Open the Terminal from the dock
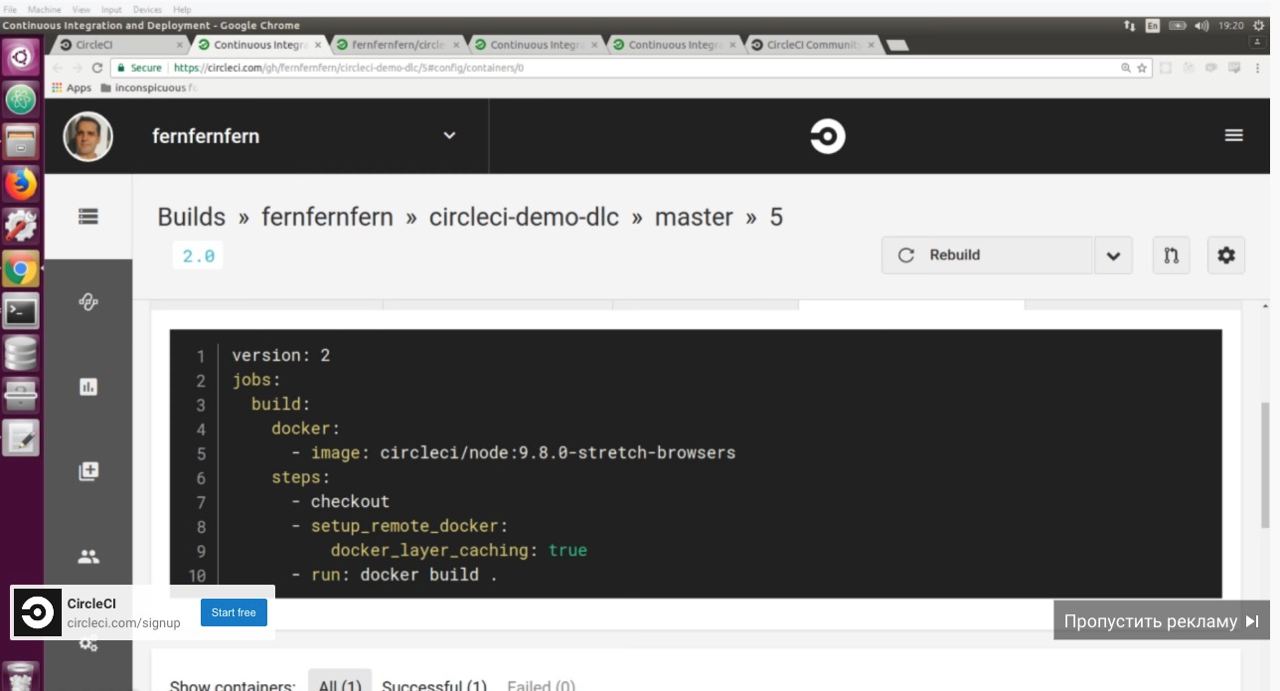This screenshot has height=691, width=1280. point(20,311)
